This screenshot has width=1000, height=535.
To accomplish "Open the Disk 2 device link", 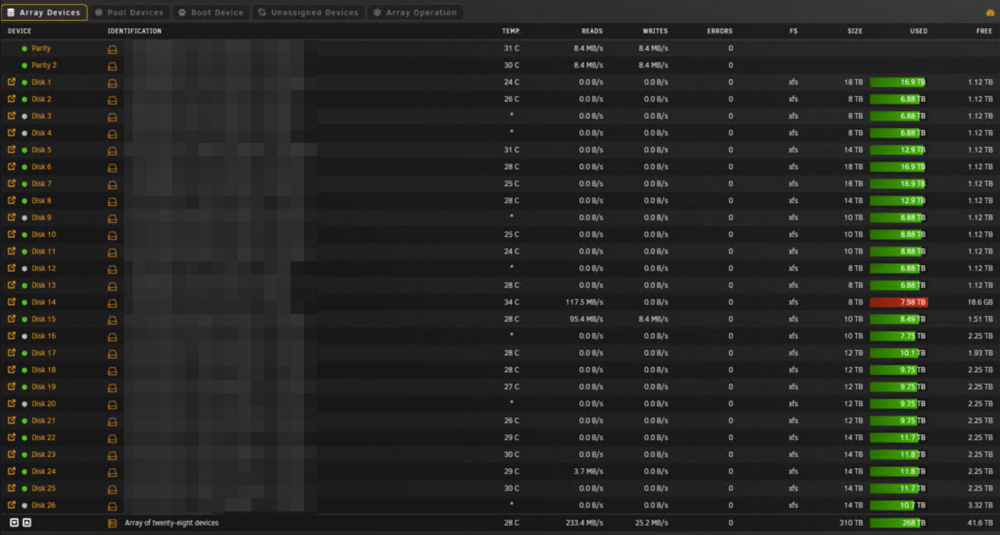I will pos(41,99).
